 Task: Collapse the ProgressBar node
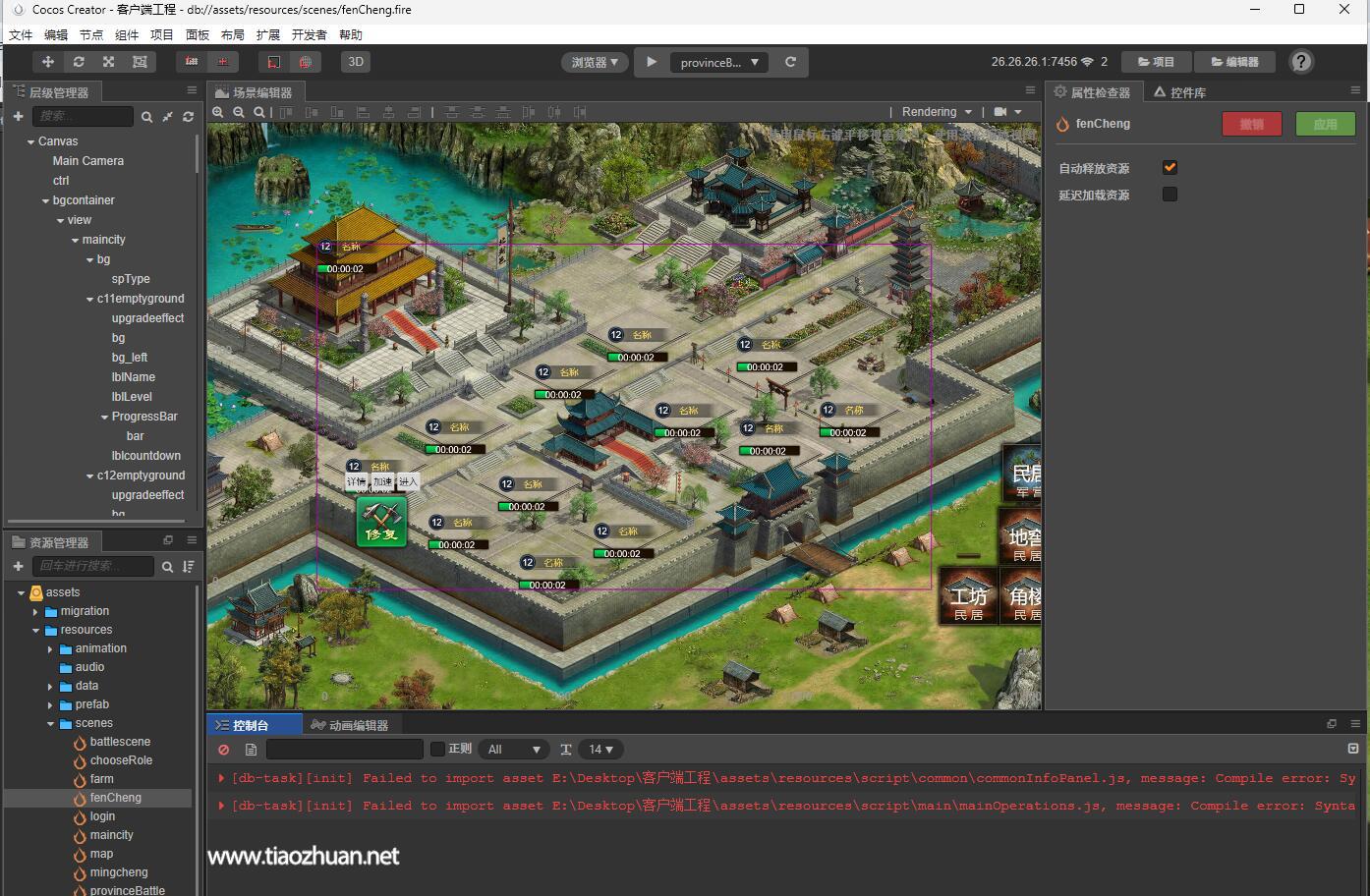[x=104, y=418]
